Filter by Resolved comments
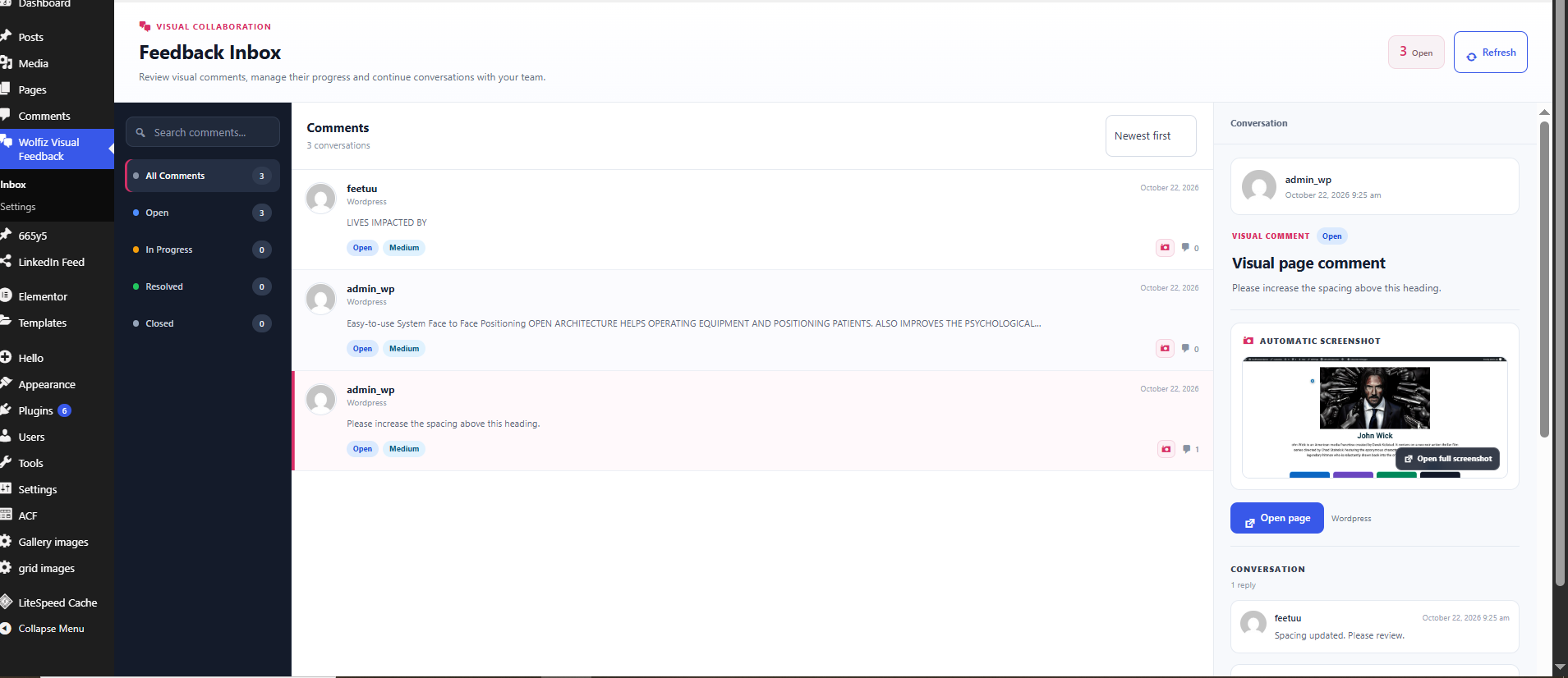The width and height of the screenshot is (1568, 678). click(x=202, y=286)
